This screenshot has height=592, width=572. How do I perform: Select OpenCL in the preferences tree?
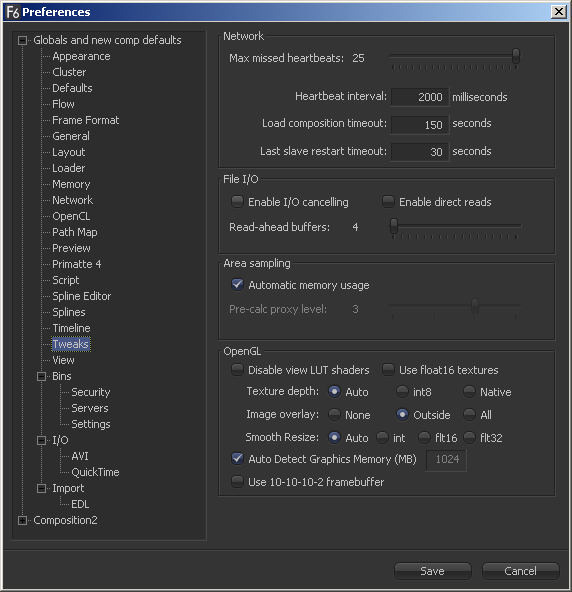pos(71,216)
